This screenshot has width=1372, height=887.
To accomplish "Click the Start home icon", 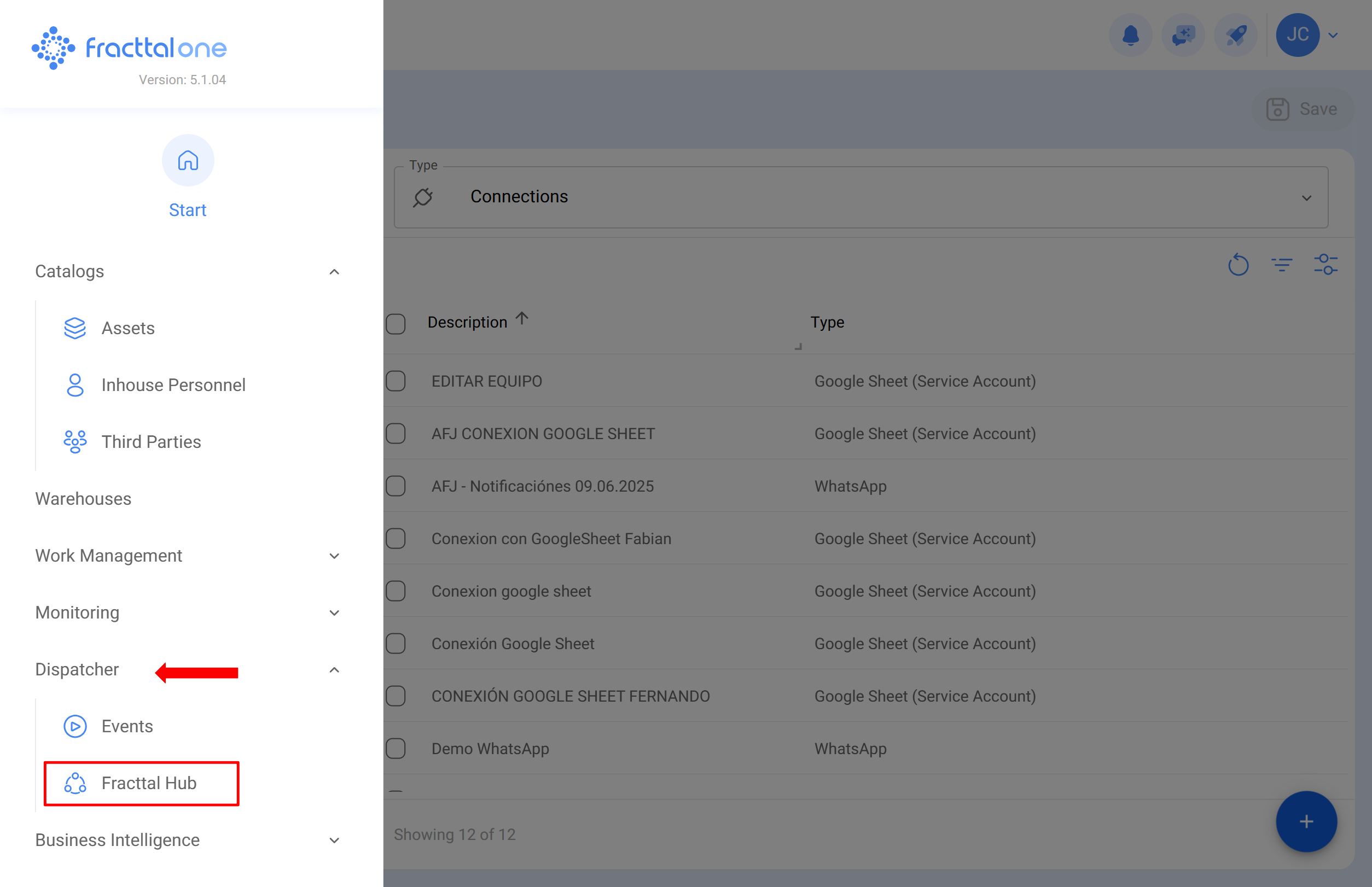I will tap(188, 161).
